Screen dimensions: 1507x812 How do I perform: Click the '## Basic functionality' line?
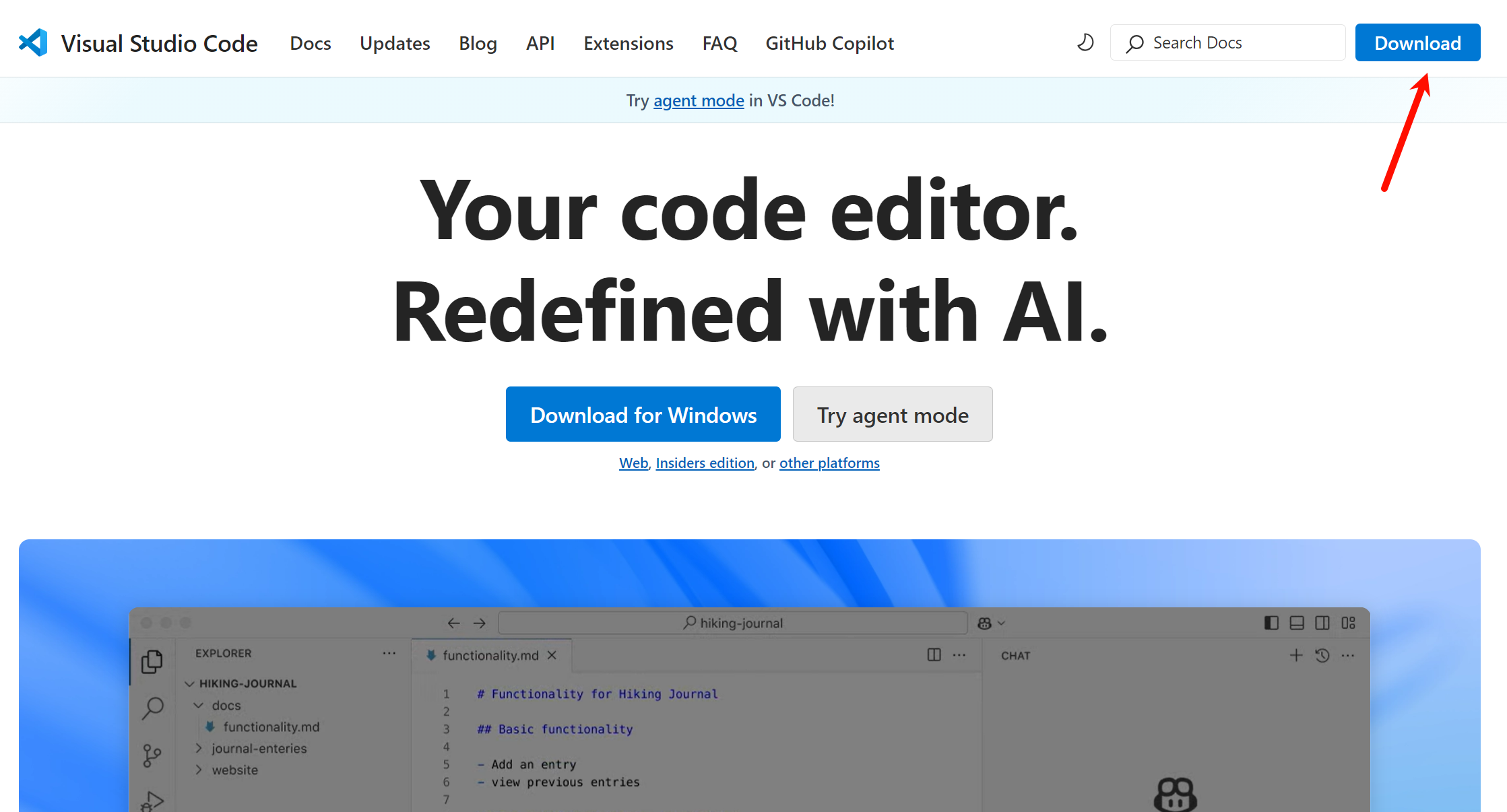click(555, 729)
